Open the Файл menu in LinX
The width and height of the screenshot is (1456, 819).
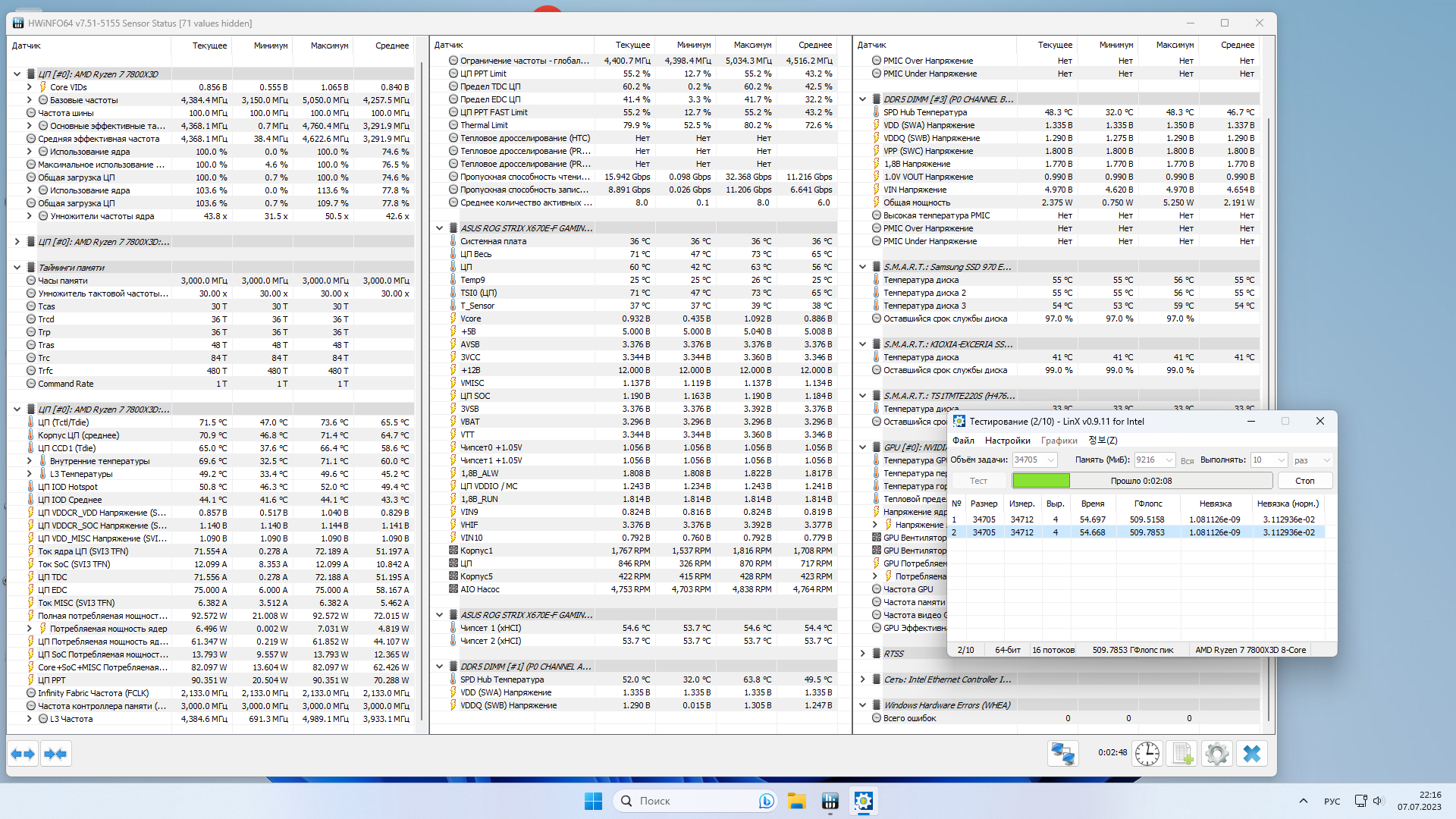pos(963,441)
